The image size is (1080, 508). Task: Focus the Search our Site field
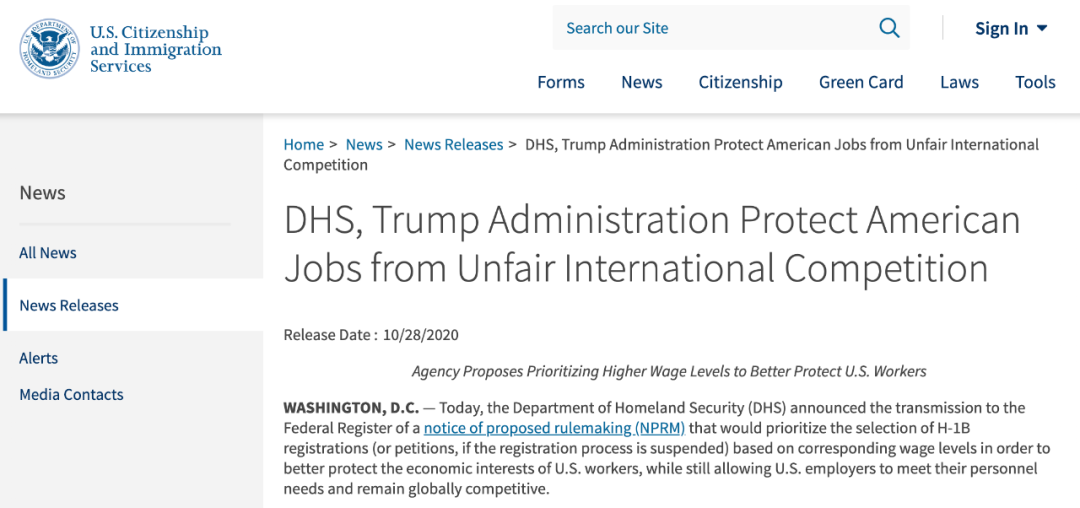point(714,28)
